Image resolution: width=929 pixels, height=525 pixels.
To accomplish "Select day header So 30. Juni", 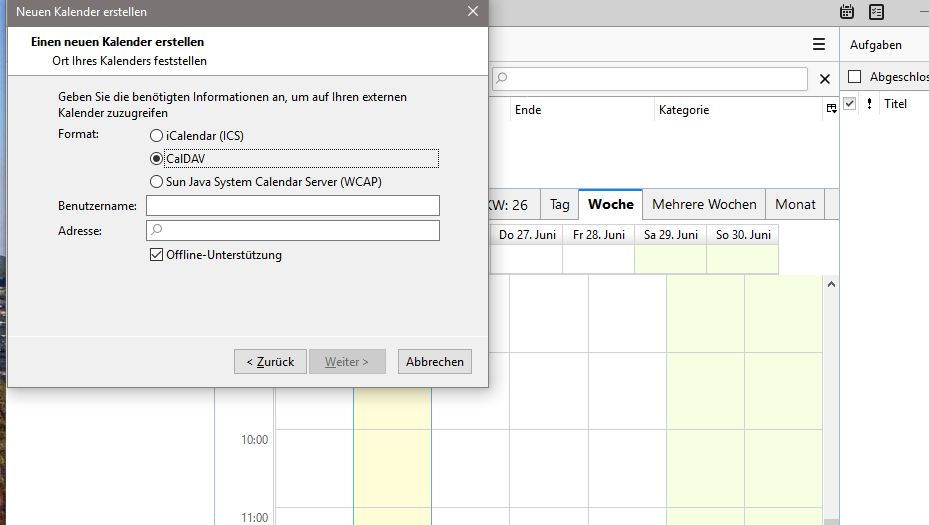I will (x=743, y=235).
